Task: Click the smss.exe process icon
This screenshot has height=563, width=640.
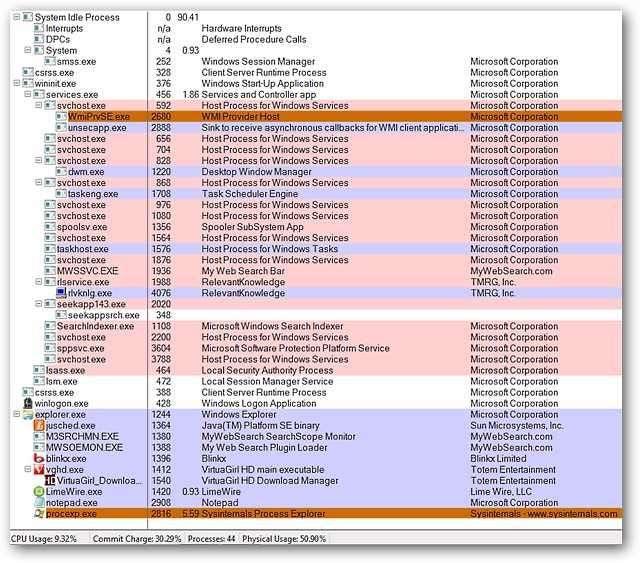Action: point(50,61)
